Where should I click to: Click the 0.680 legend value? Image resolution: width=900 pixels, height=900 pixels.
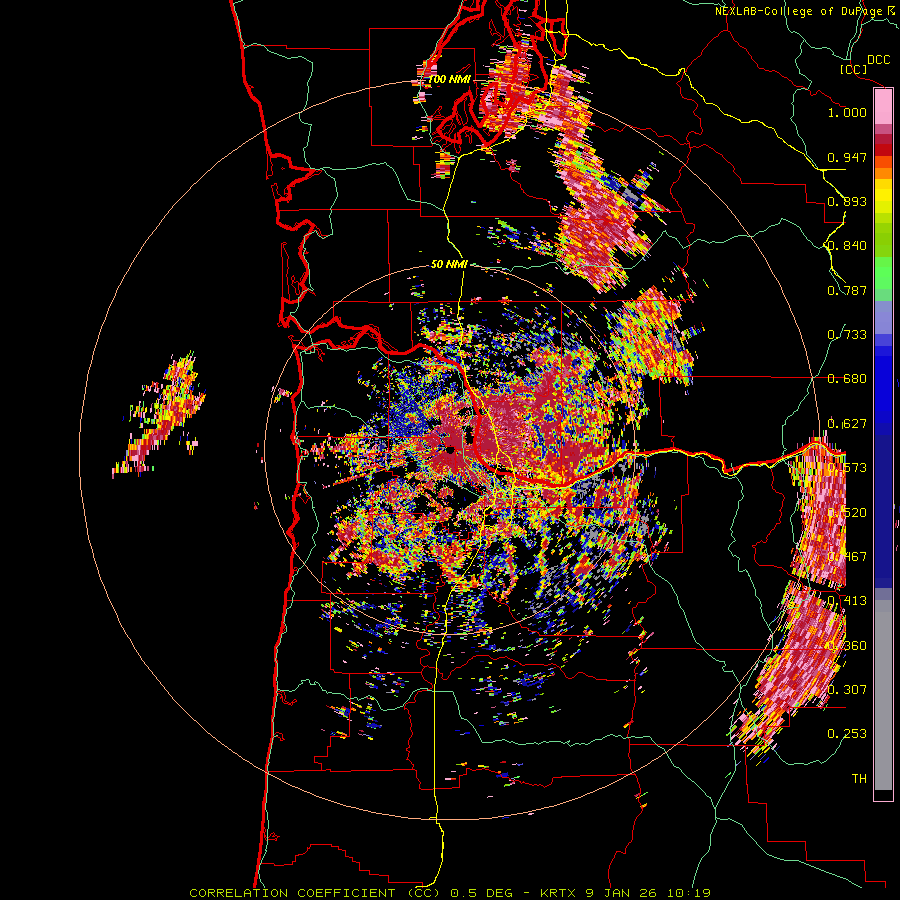coord(847,379)
